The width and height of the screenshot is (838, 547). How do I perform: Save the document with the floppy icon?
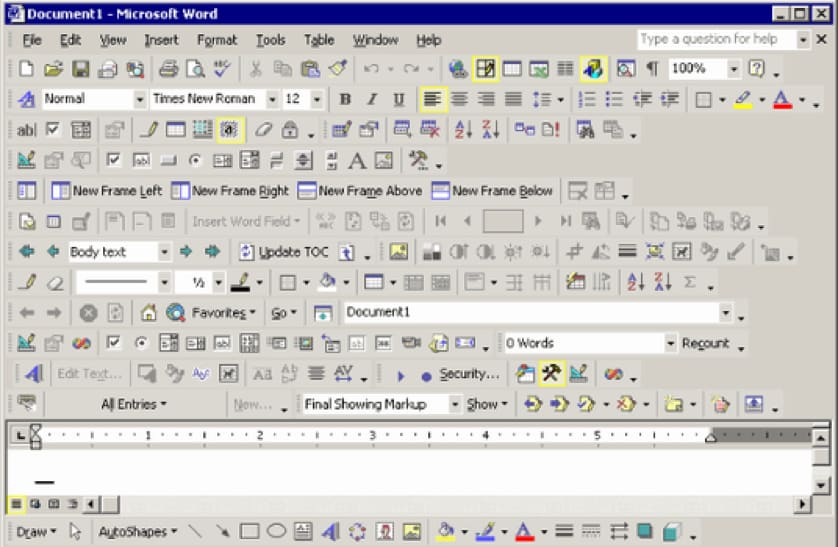click(x=81, y=69)
